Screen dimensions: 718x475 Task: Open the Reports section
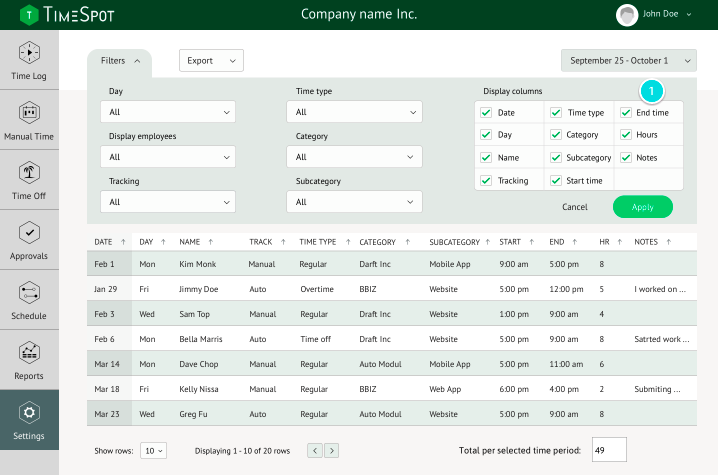(29, 360)
